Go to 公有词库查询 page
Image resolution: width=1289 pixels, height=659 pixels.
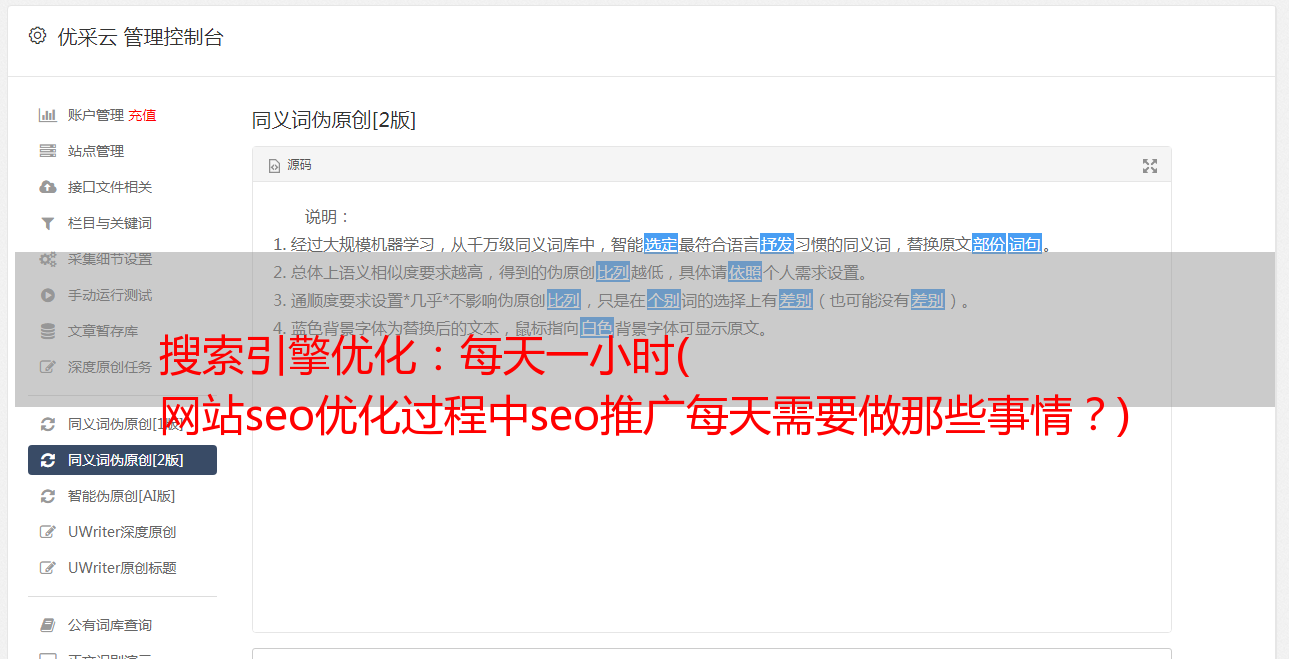pos(122,625)
